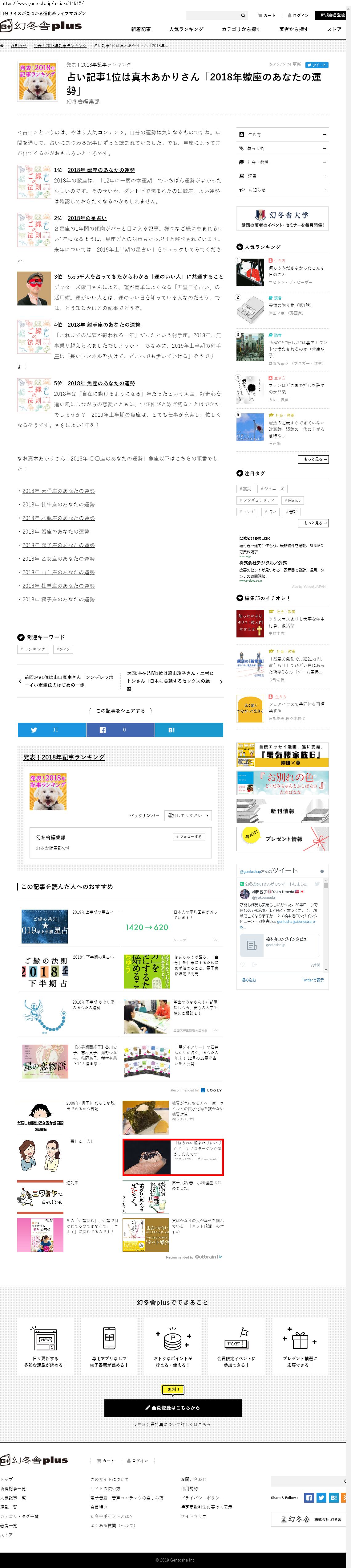Screen dimensions: 351x1568
Task: Click footer Twitter follow icon
Action: click(321, 1498)
